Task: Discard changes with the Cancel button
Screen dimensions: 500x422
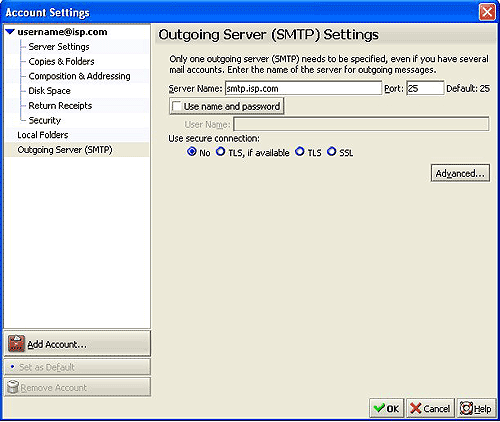Action: (430, 408)
